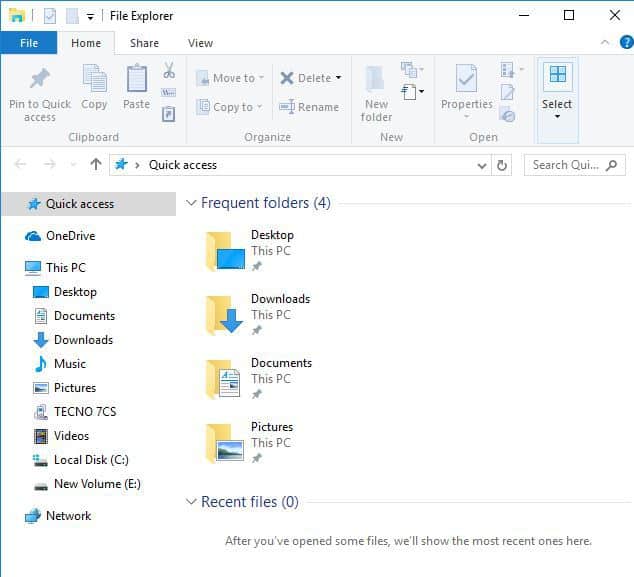
Task: Click the History icon in Open group
Action: [x=507, y=115]
